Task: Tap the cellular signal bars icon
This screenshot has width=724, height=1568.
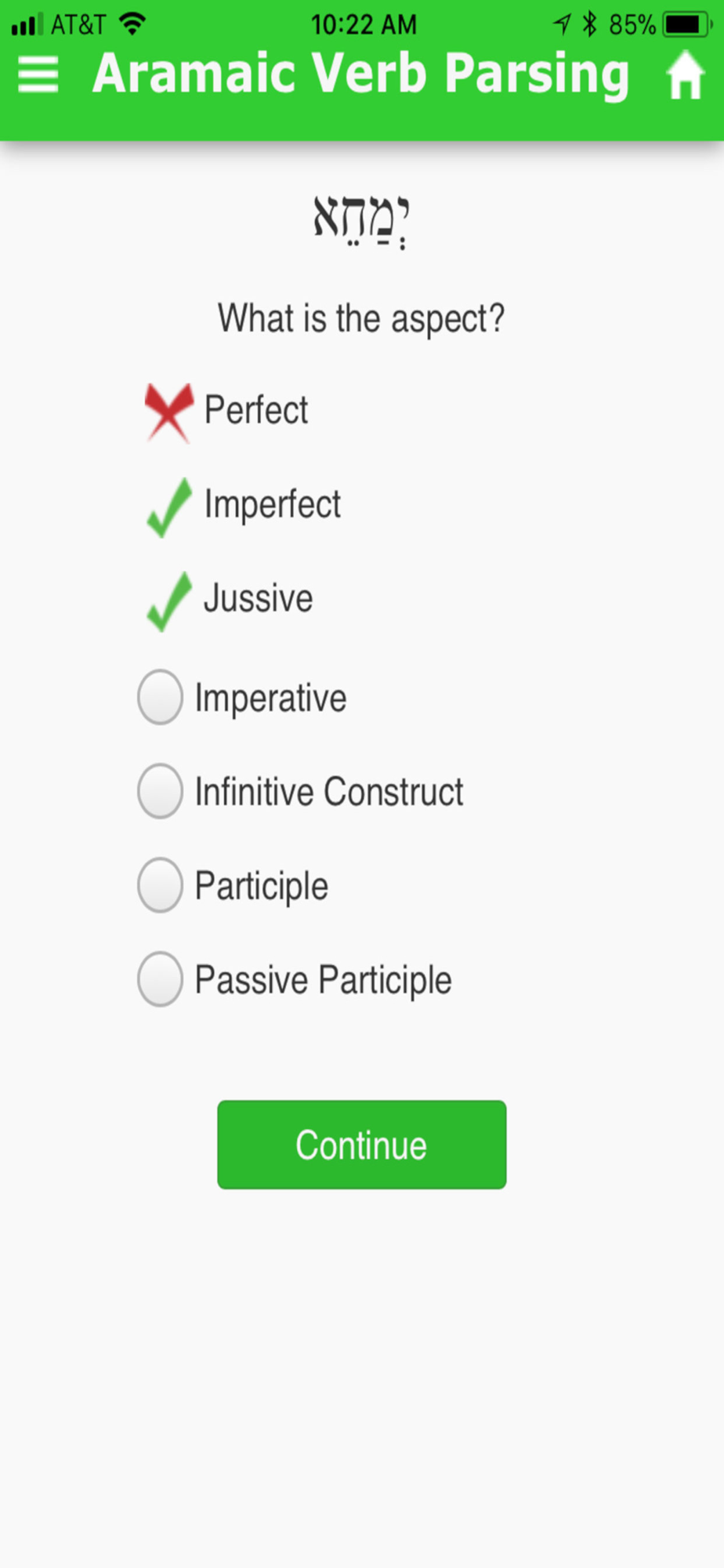Action: coord(27,25)
